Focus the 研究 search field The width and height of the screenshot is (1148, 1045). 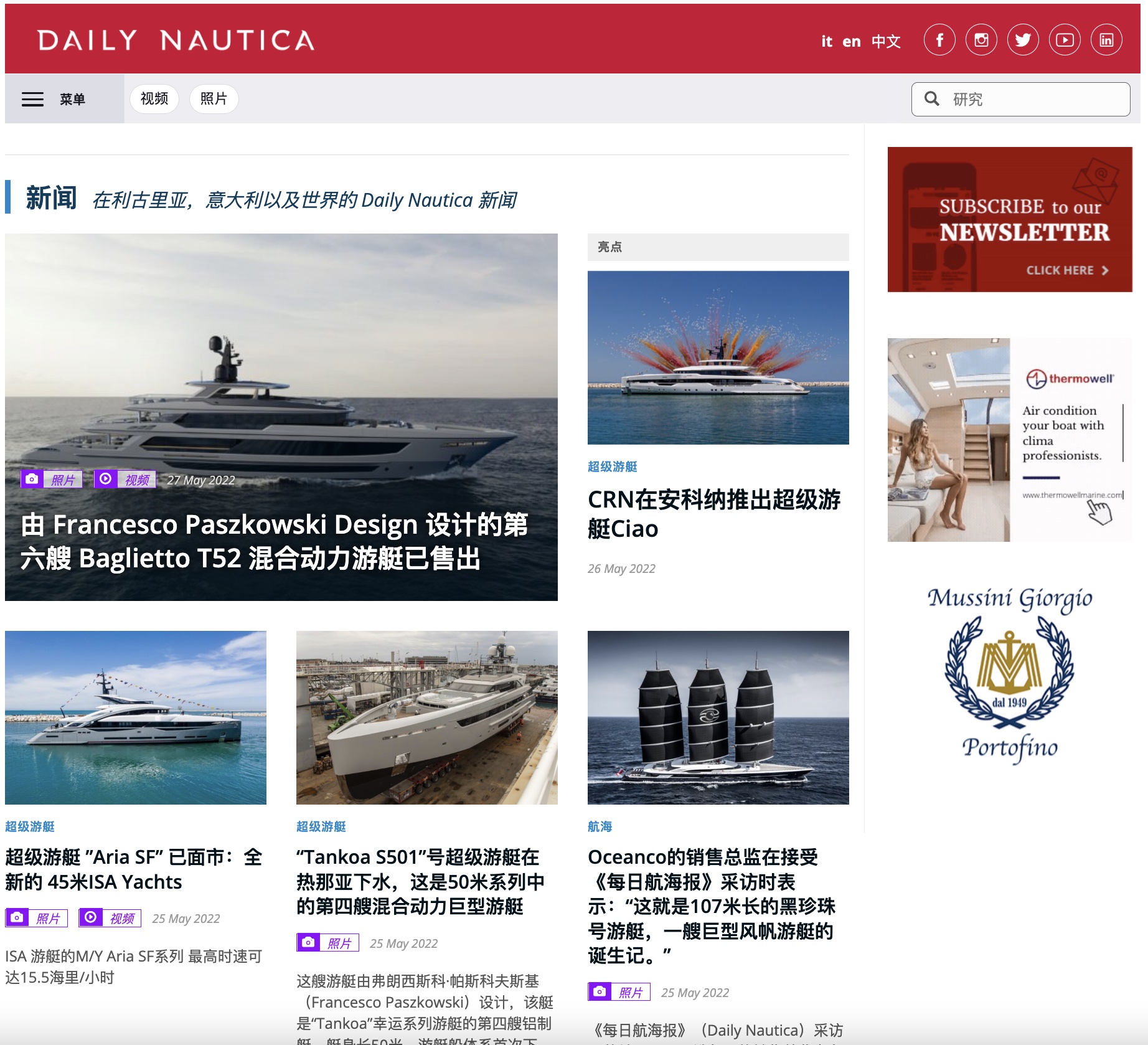coord(1020,99)
